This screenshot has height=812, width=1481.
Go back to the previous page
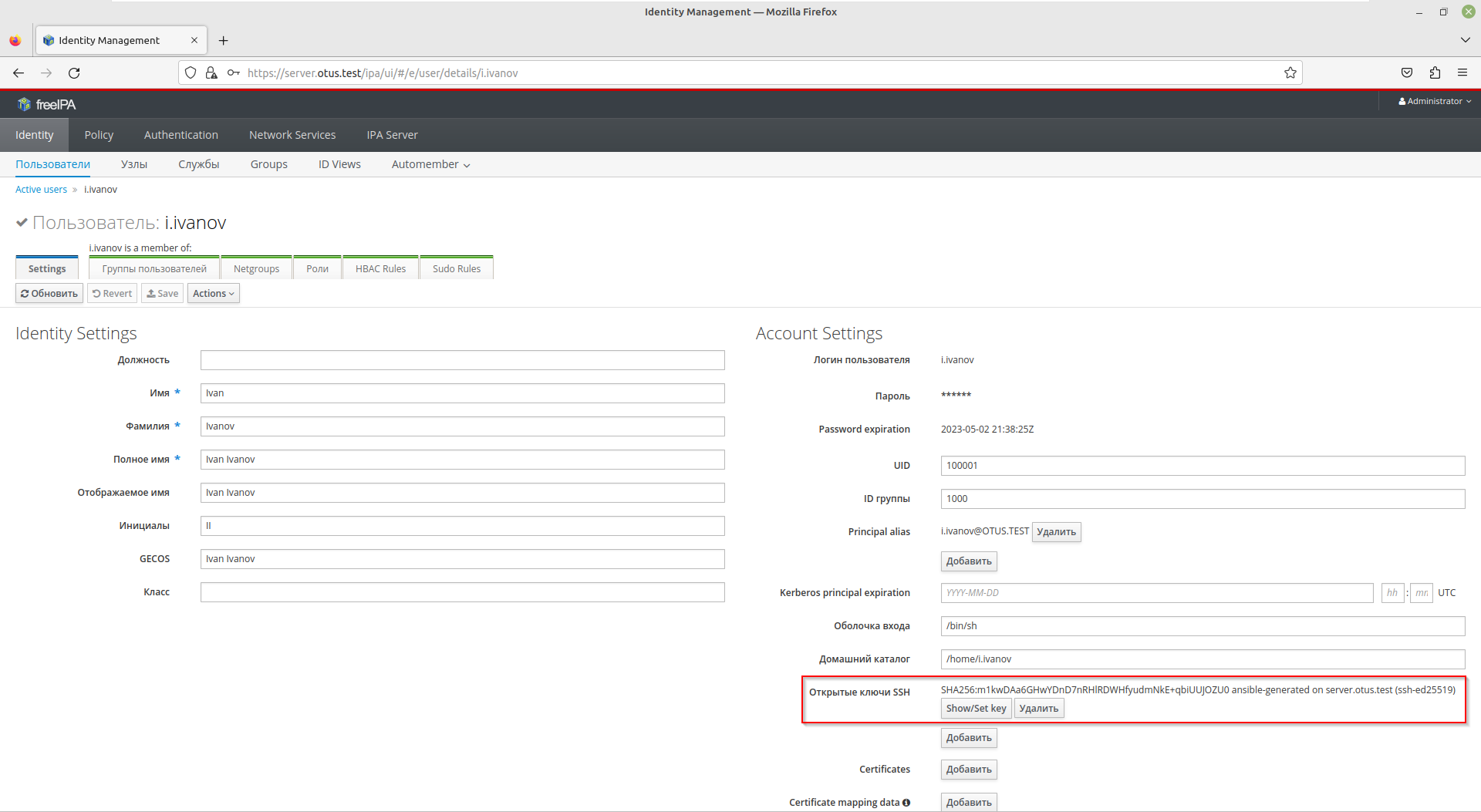(x=19, y=72)
